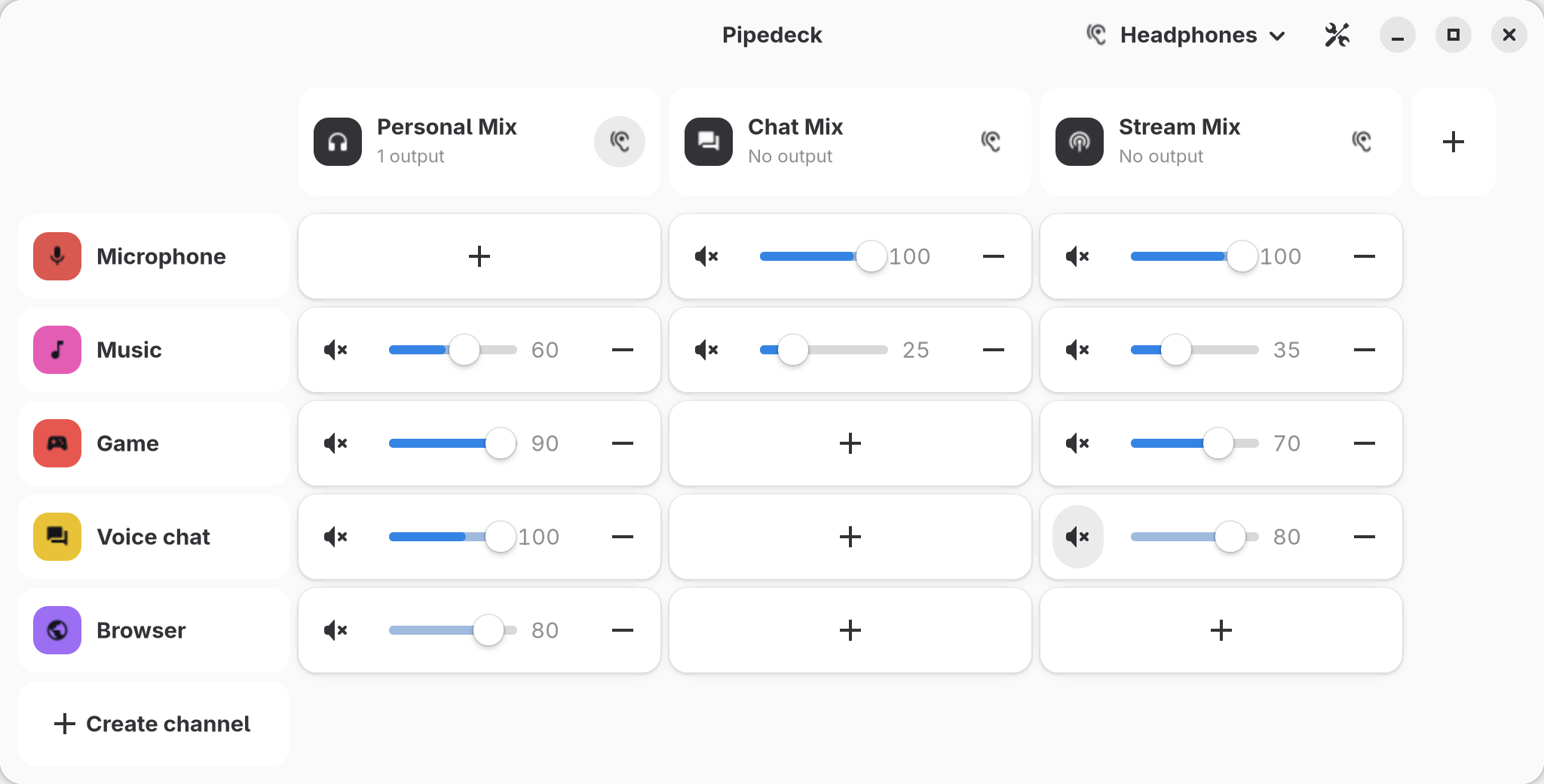The image size is (1544, 784).
Task: Add a new mix column
Action: pyautogui.click(x=1454, y=142)
